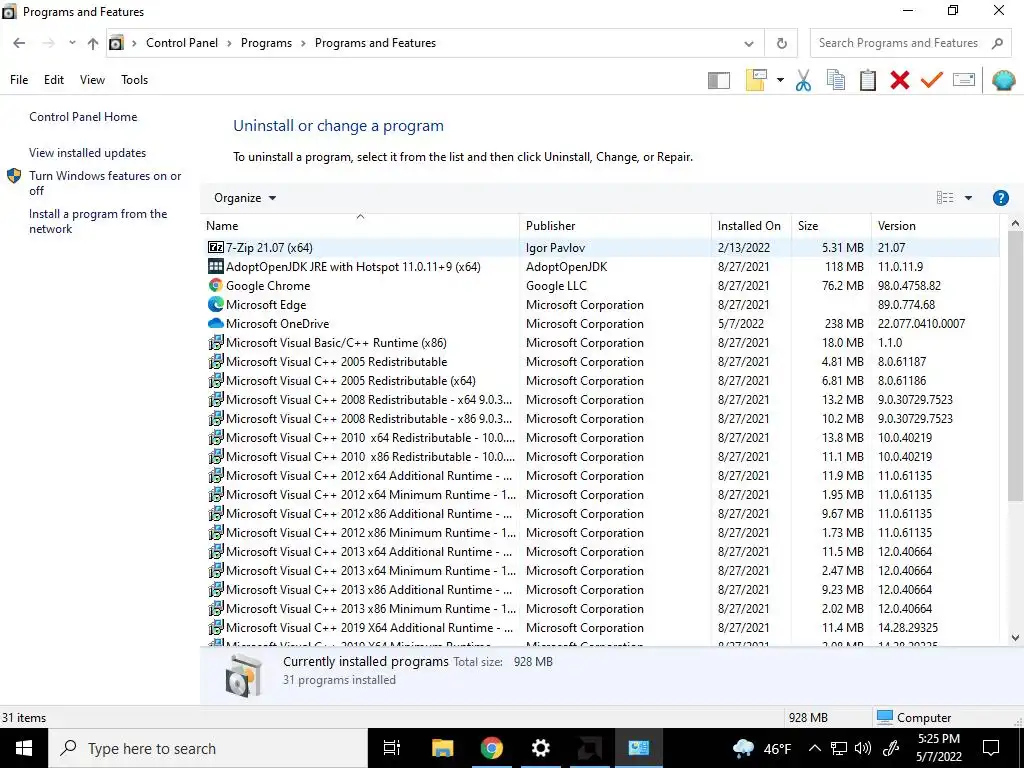This screenshot has width=1024, height=768.
Task: Toggle the preview pane toolbar icon
Action: pos(718,80)
